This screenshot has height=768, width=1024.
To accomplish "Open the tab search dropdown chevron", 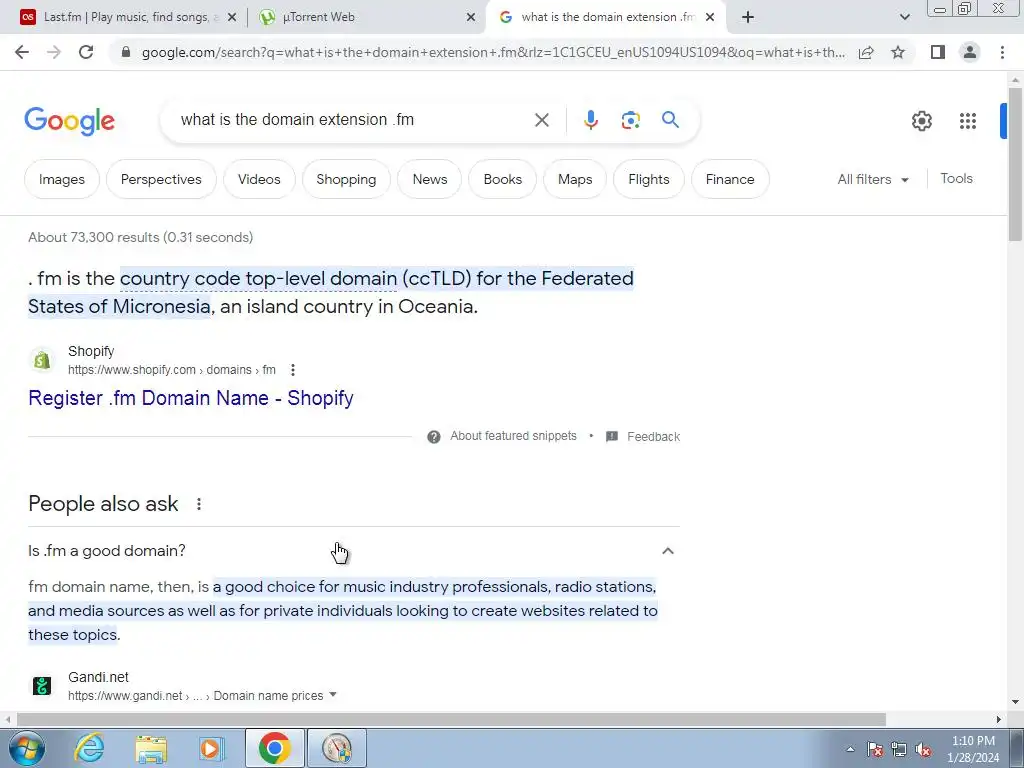I will coord(904,17).
